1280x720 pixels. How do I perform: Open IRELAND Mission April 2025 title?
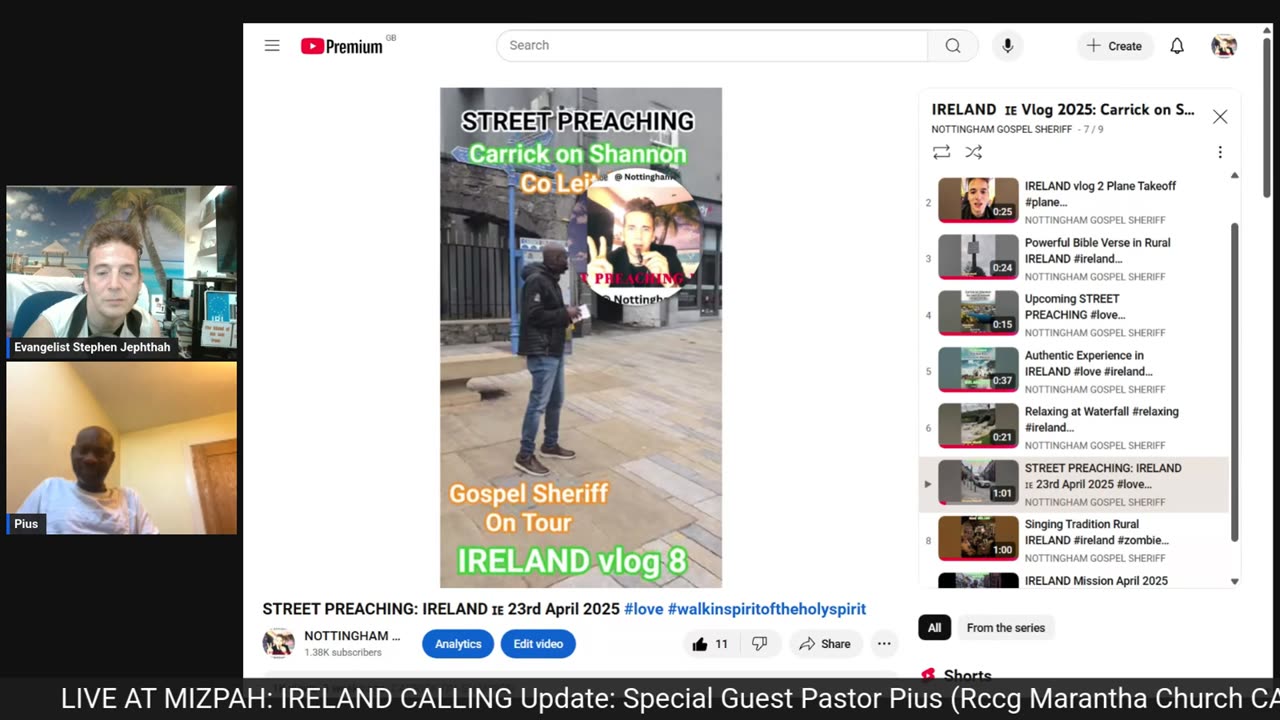(x=1096, y=581)
